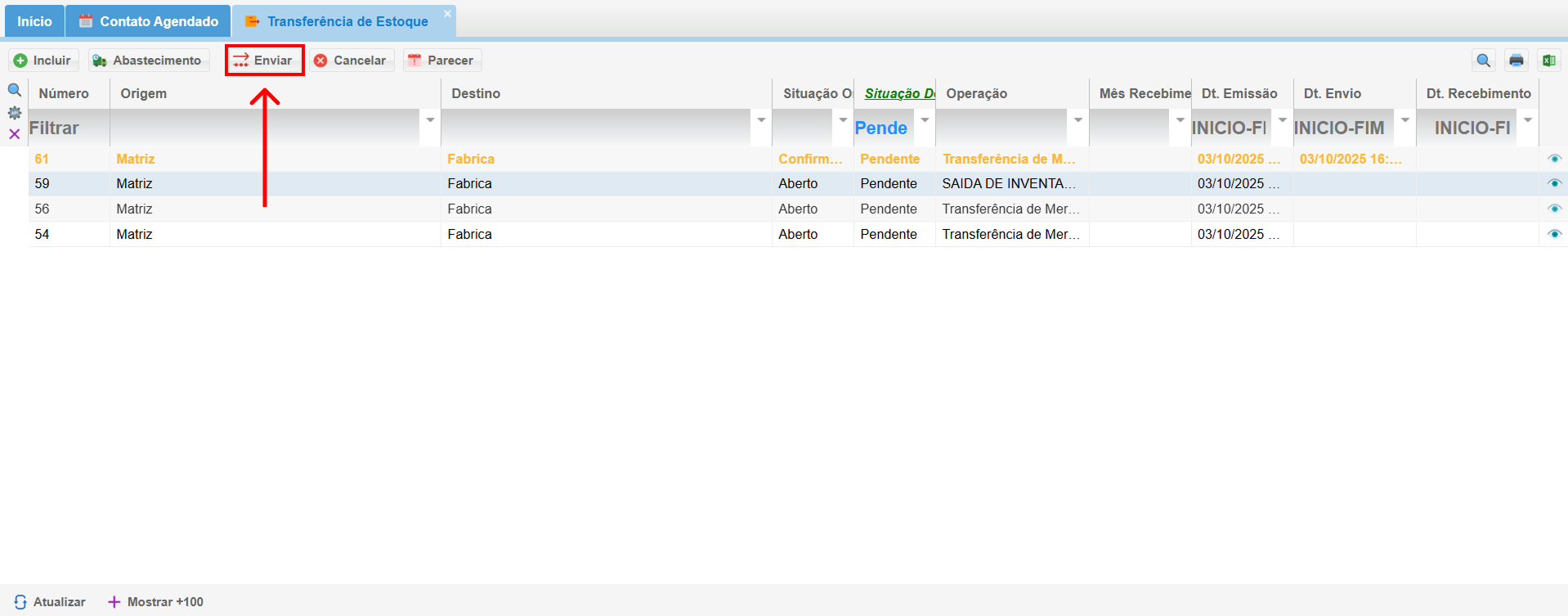Click Mostrar +100 at the bottom
Image resolution: width=1568 pixels, height=616 pixels.
tap(156, 602)
